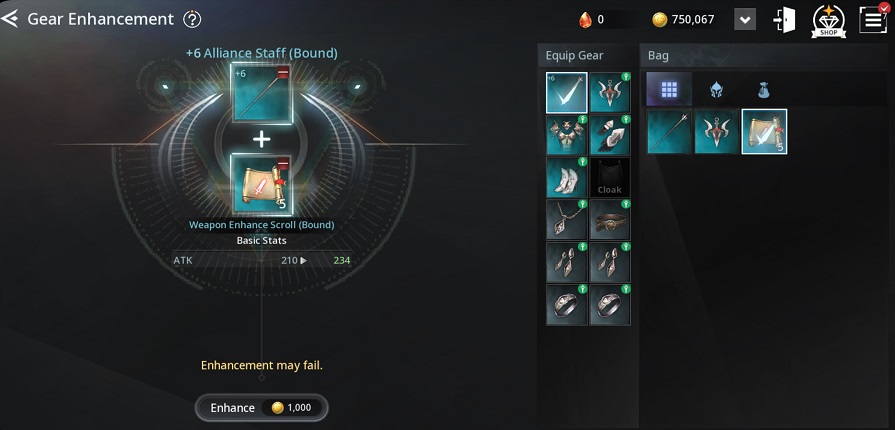Select the equipped boots item
The width and height of the screenshot is (895, 430).
point(567,178)
